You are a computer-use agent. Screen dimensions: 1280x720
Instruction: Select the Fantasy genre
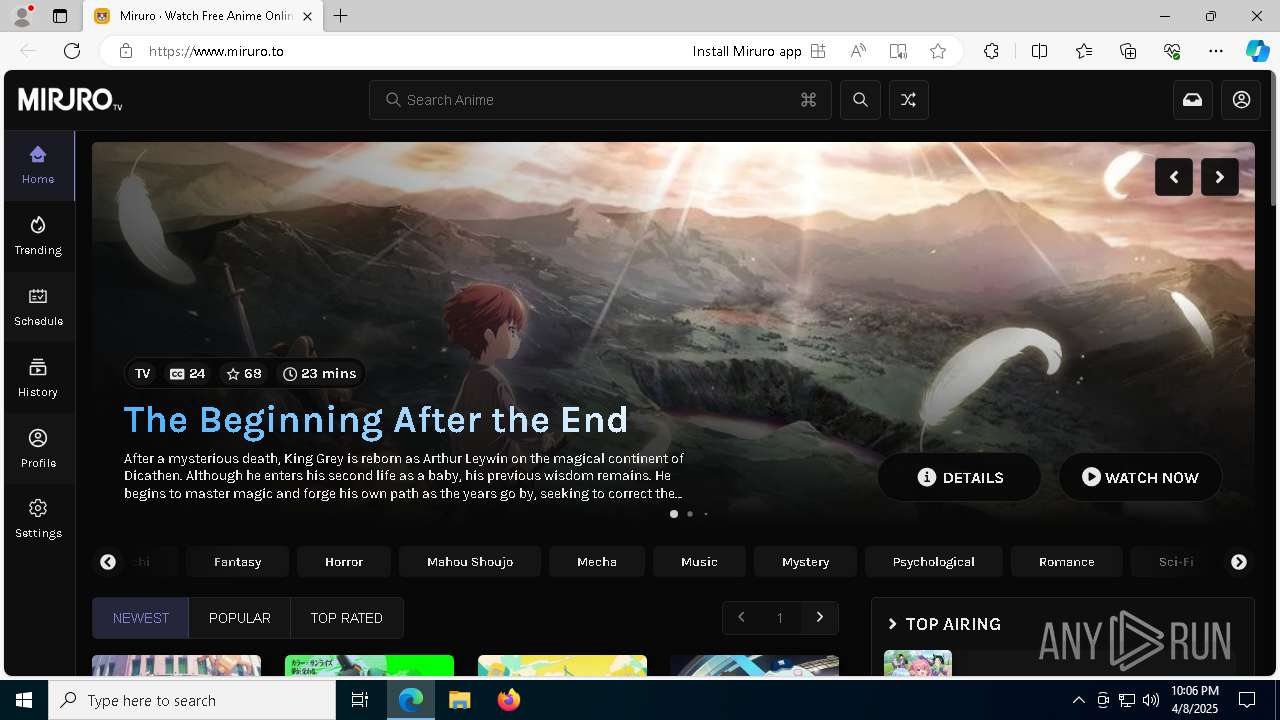[238, 562]
